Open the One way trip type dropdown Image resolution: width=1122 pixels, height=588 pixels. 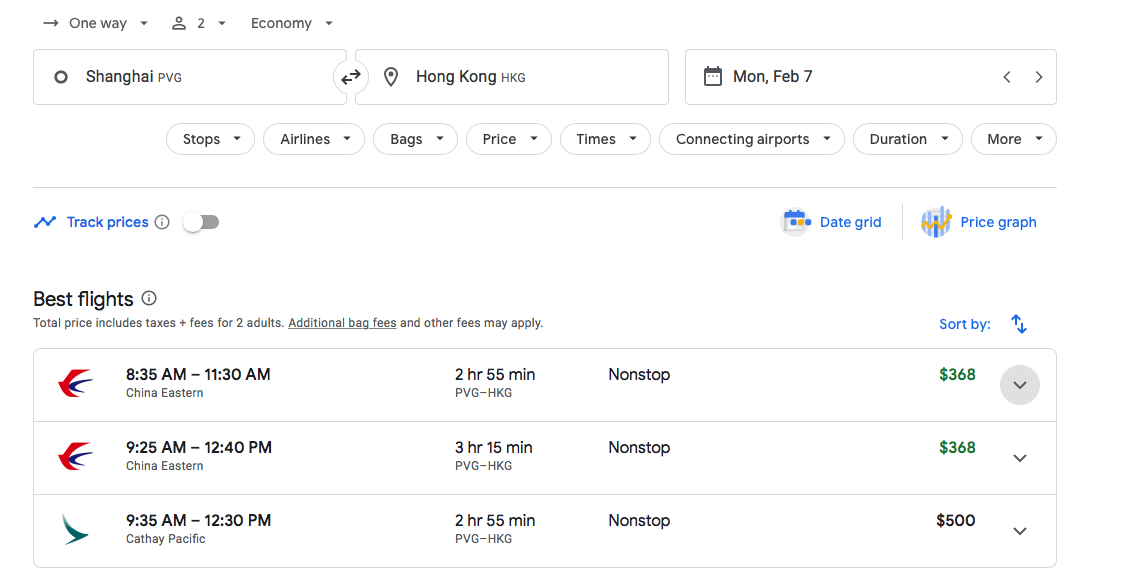tap(96, 23)
